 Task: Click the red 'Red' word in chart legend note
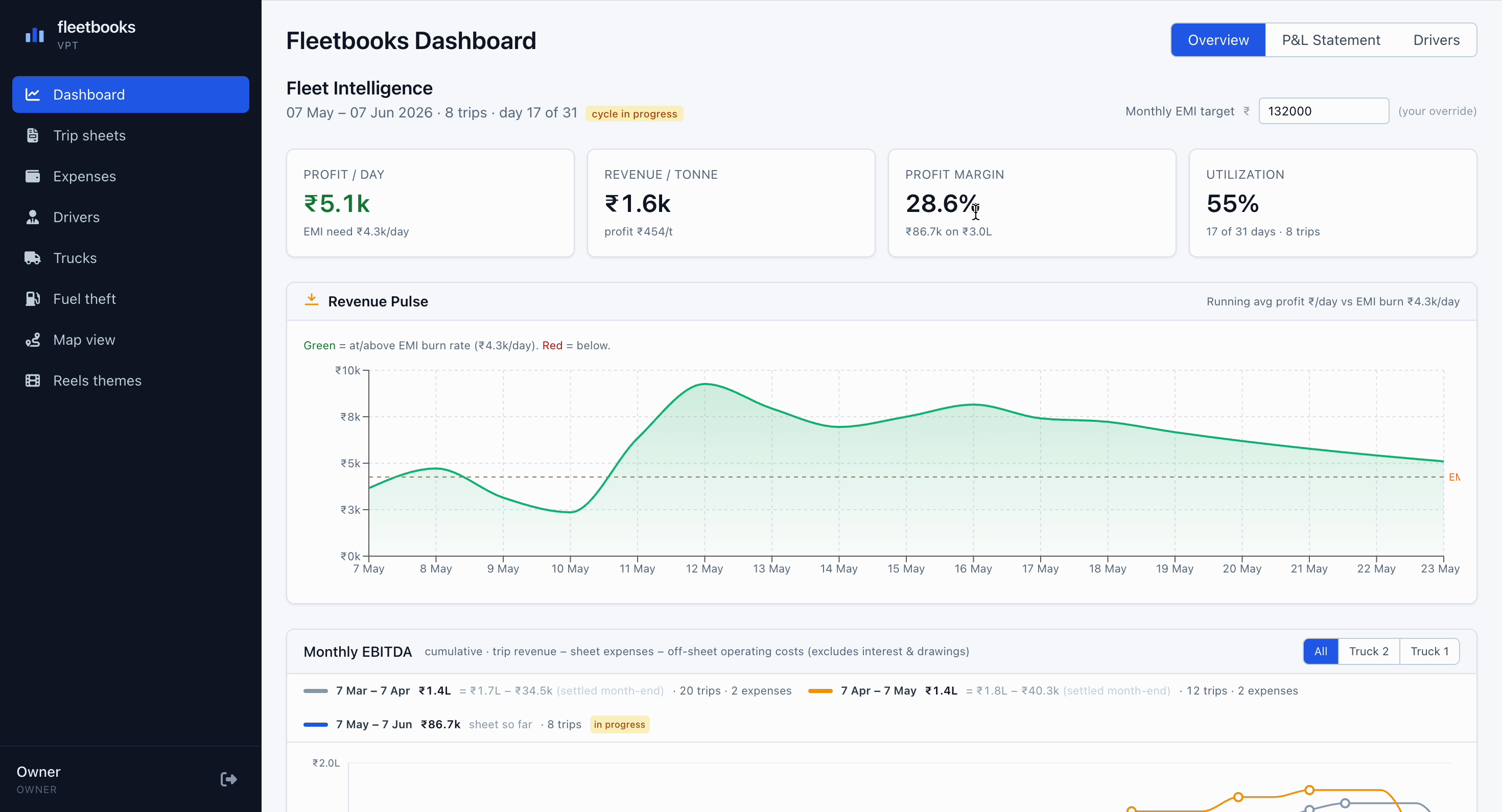pos(552,345)
